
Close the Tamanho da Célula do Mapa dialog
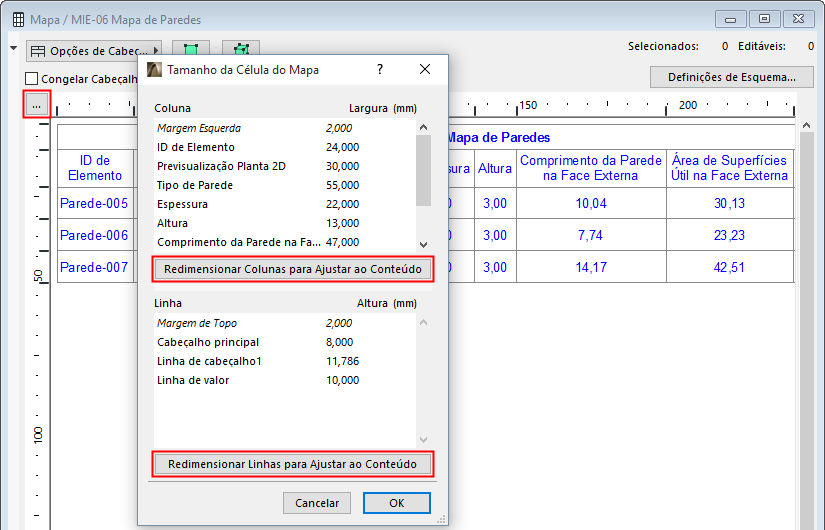[x=425, y=69]
